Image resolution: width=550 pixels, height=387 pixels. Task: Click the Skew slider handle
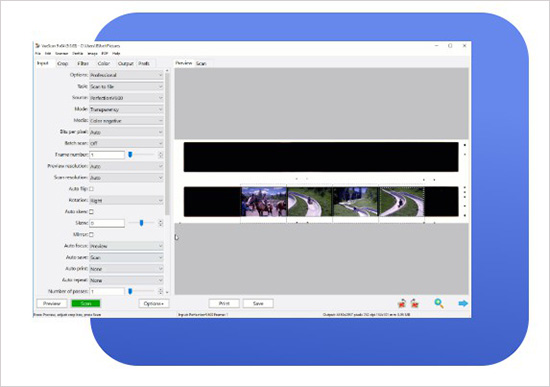click(x=141, y=223)
